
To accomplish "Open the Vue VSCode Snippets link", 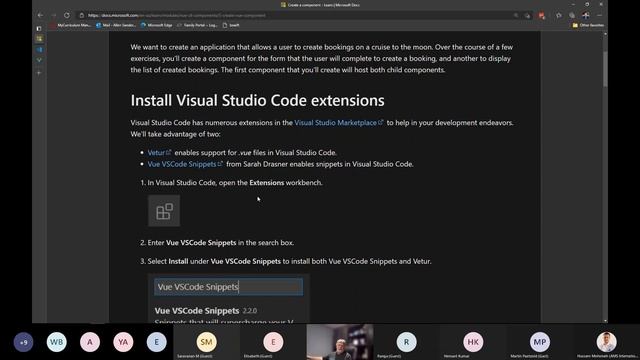I will [x=185, y=164].
